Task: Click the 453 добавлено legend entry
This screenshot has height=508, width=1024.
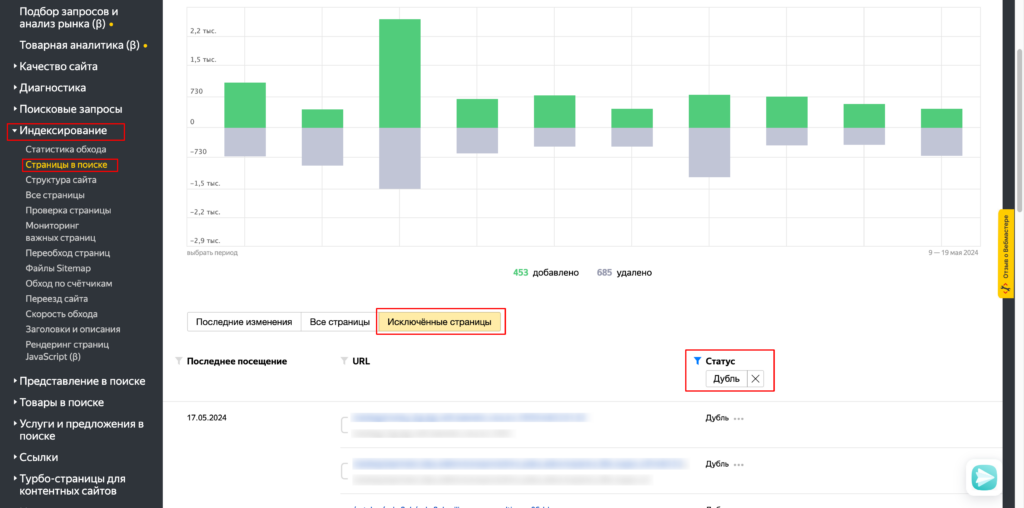Action: (546, 273)
